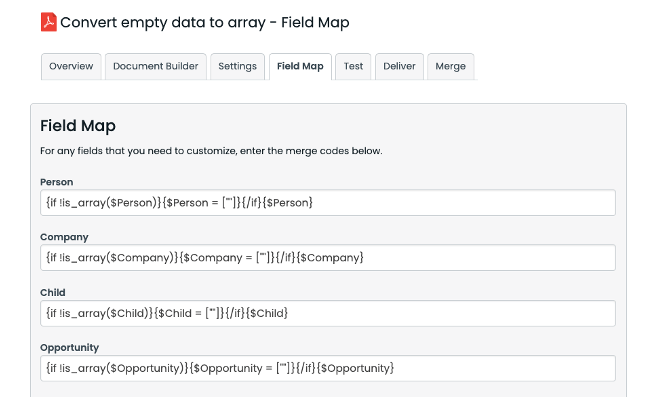Click the Person field label
Viewport: 659px width, 400px height.
click(57, 182)
